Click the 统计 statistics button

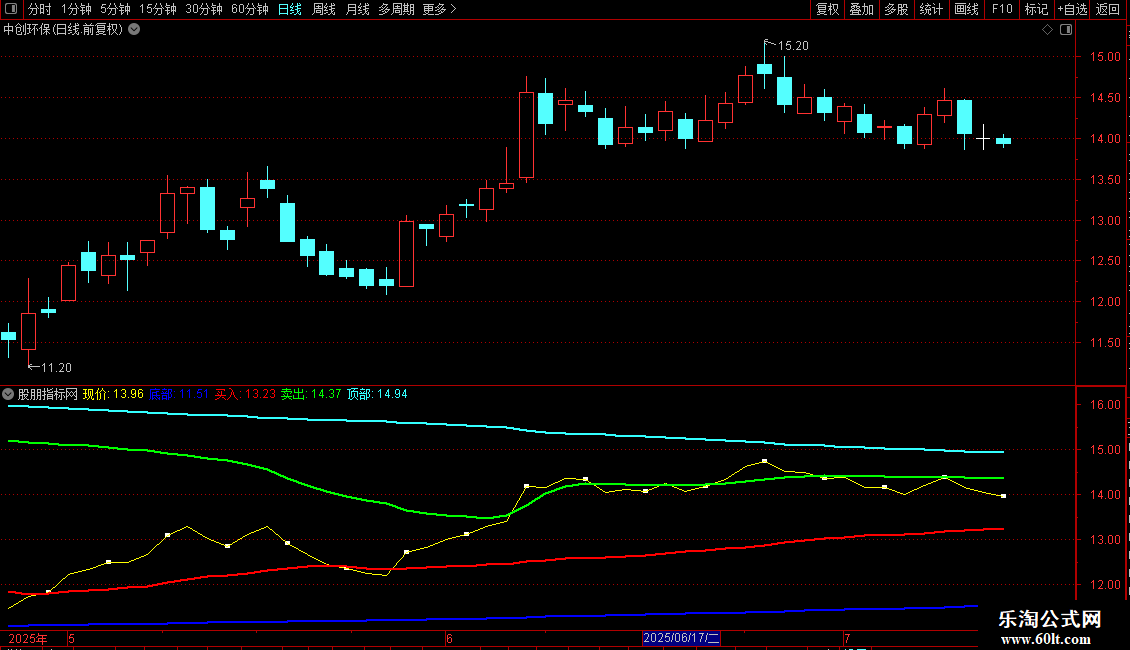(x=931, y=9)
